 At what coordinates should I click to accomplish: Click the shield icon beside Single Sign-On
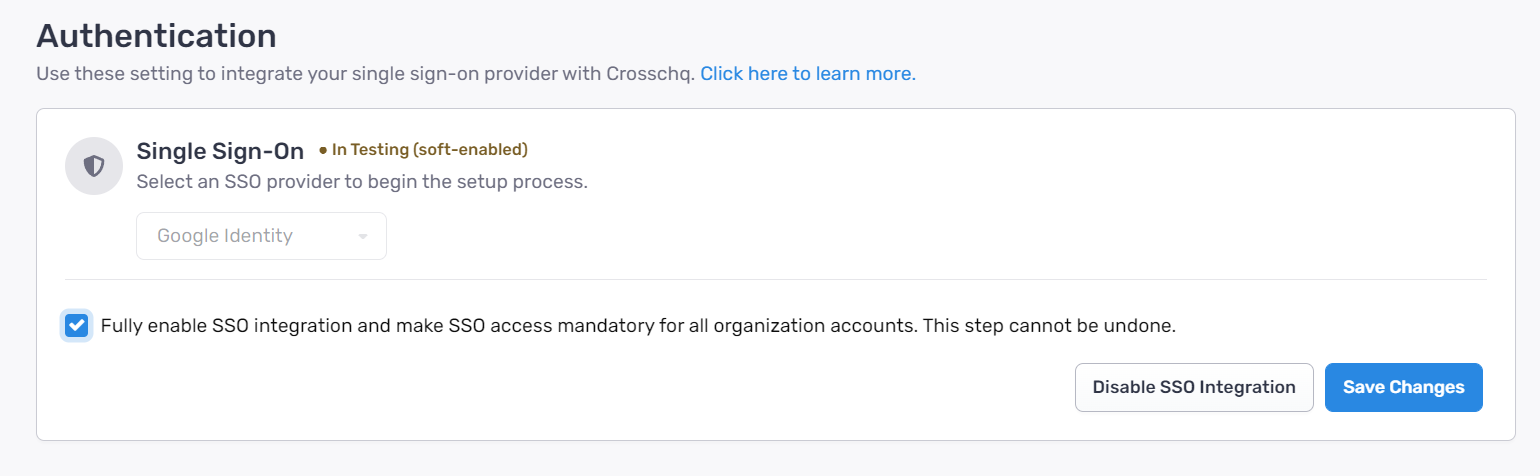94,166
